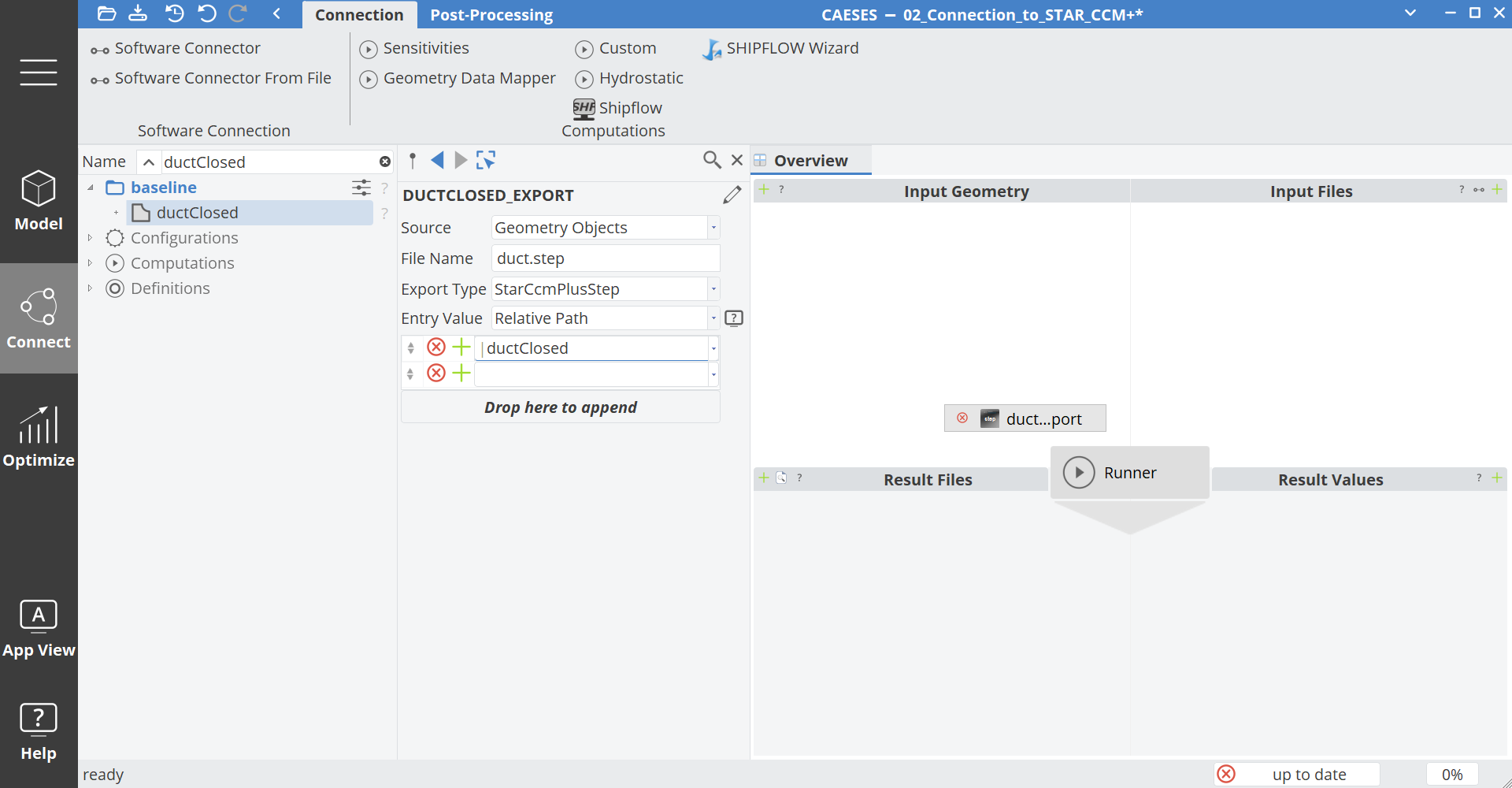Open the empty entry row dropdown arrow
This screenshot has height=788, width=1512.
[713, 374]
